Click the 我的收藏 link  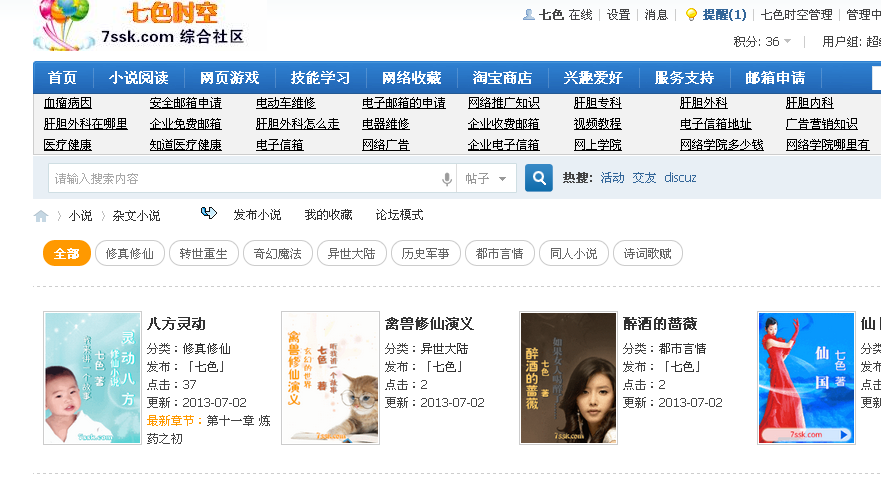click(328, 215)
